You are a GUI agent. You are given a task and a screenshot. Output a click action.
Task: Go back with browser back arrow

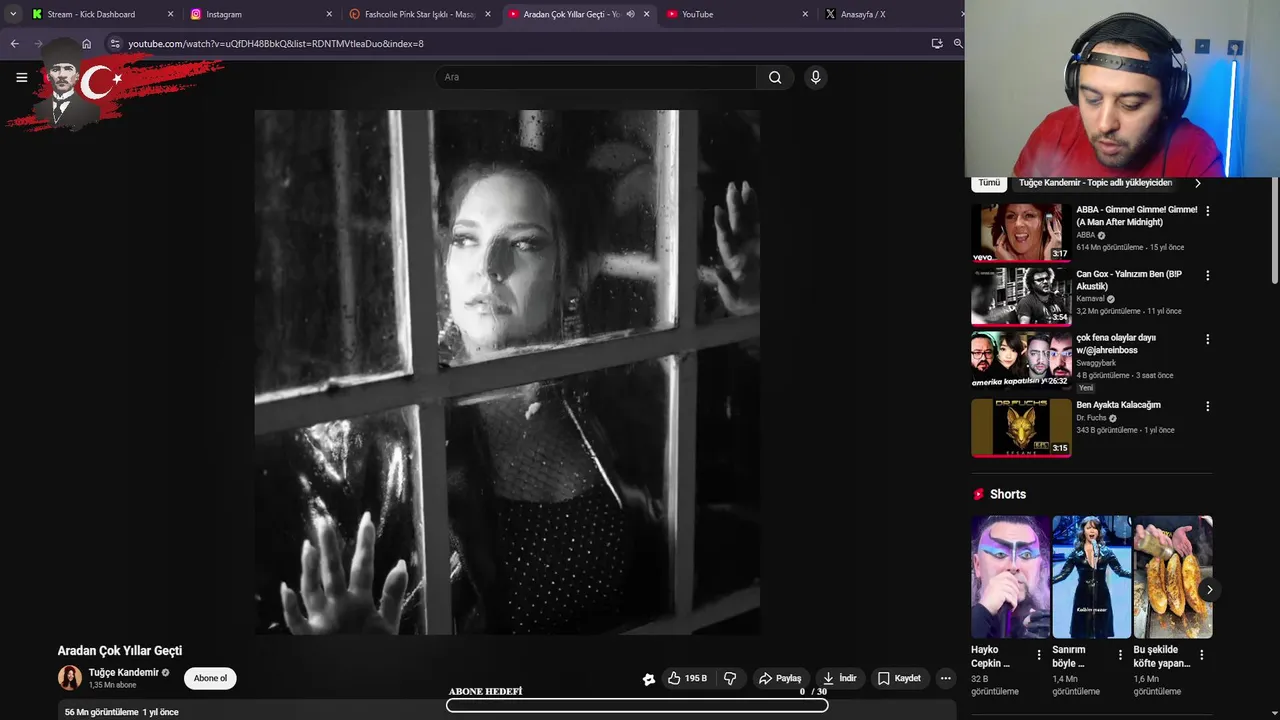(x=14, y=44)
